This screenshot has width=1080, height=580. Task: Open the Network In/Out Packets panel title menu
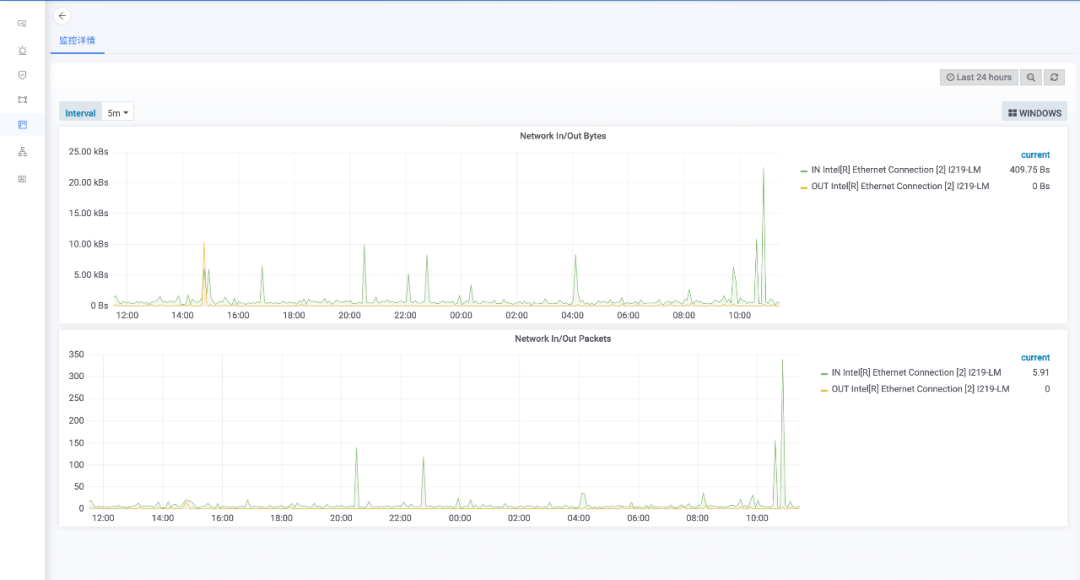[x=562, y=338]
